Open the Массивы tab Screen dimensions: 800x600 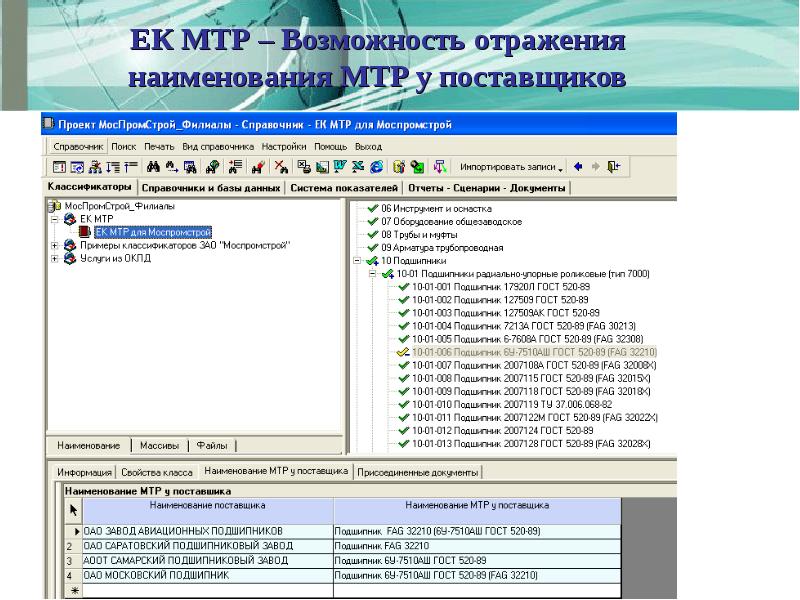(159, 445)
